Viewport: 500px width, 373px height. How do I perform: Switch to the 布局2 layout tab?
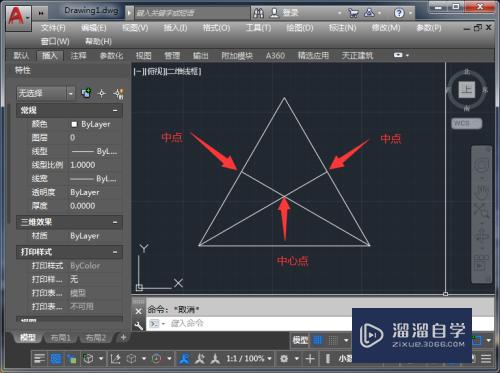(95, 338)
